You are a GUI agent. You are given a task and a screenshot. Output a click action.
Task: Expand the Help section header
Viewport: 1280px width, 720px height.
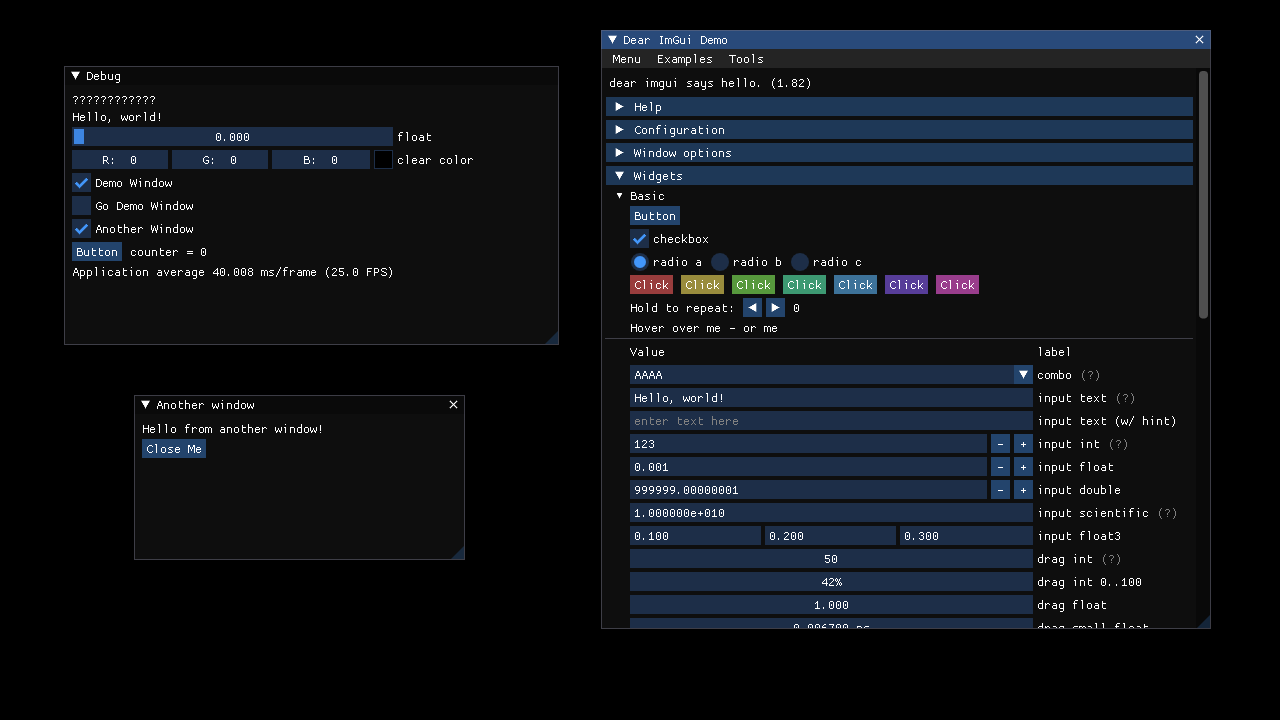coord(899,107)
